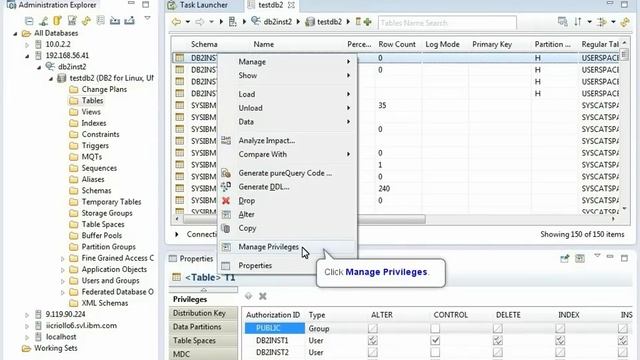Click the add privilege diamond icon

click(x=248, y=296)
